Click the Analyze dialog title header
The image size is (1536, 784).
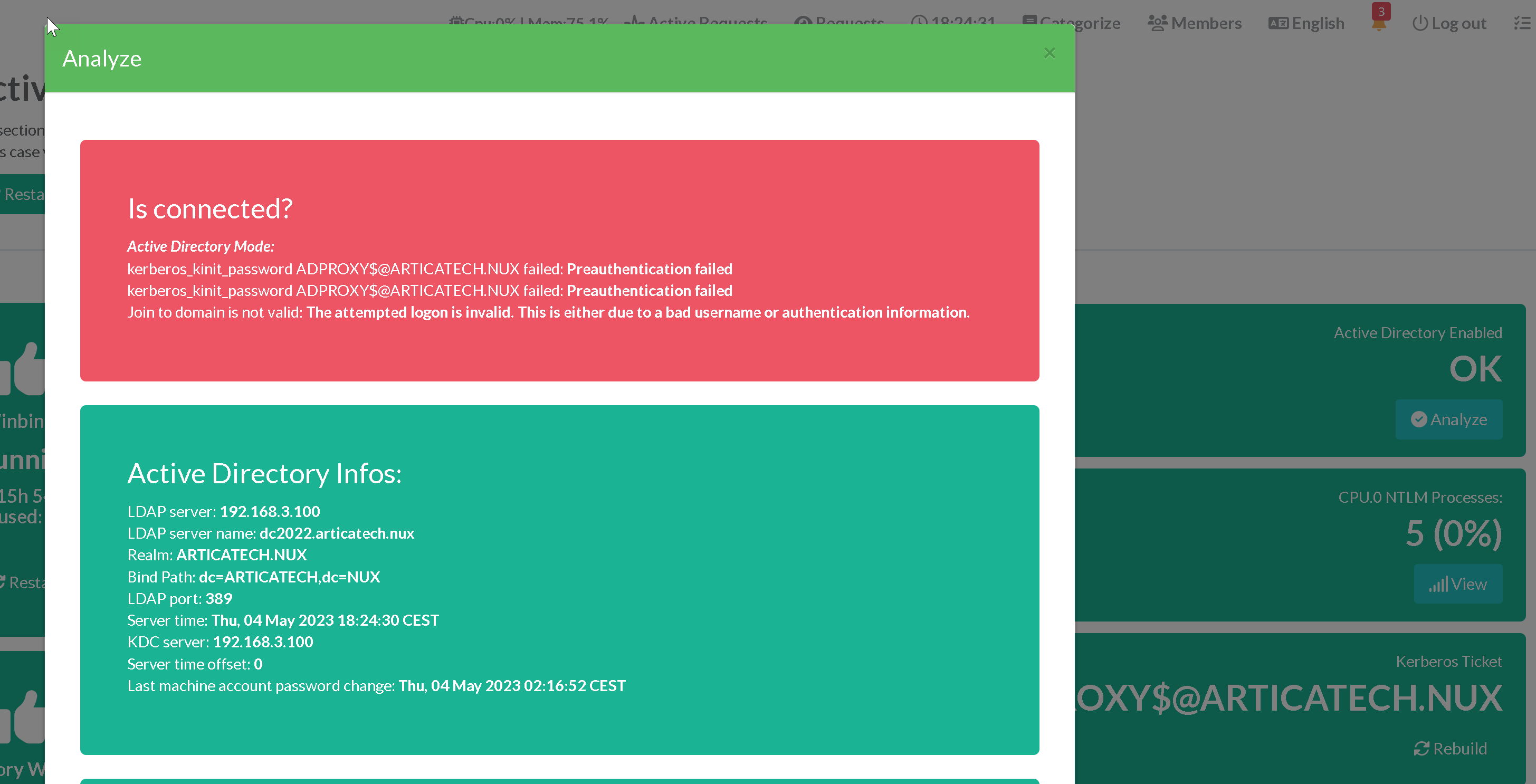pos(102,59)
